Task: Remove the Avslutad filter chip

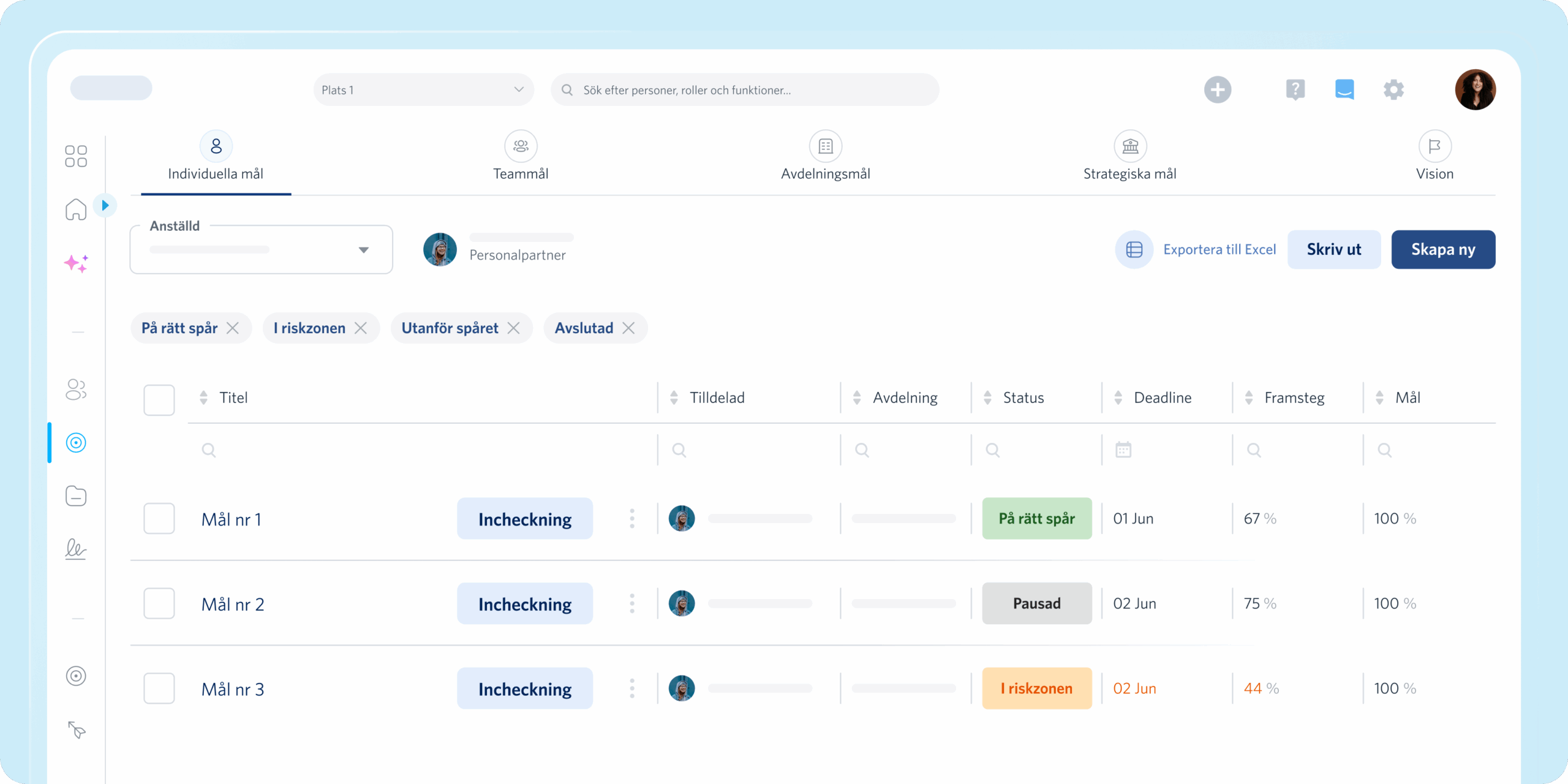Action: (628, 328)
